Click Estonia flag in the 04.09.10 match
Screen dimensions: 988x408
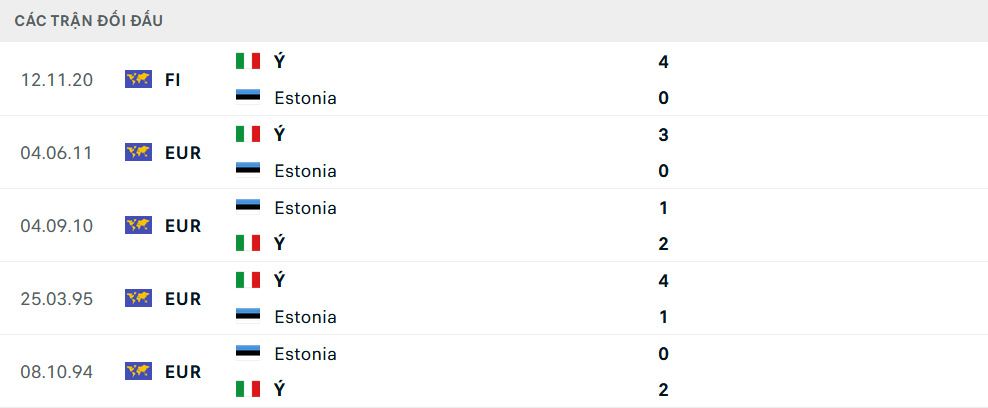[x=248, y=207]
